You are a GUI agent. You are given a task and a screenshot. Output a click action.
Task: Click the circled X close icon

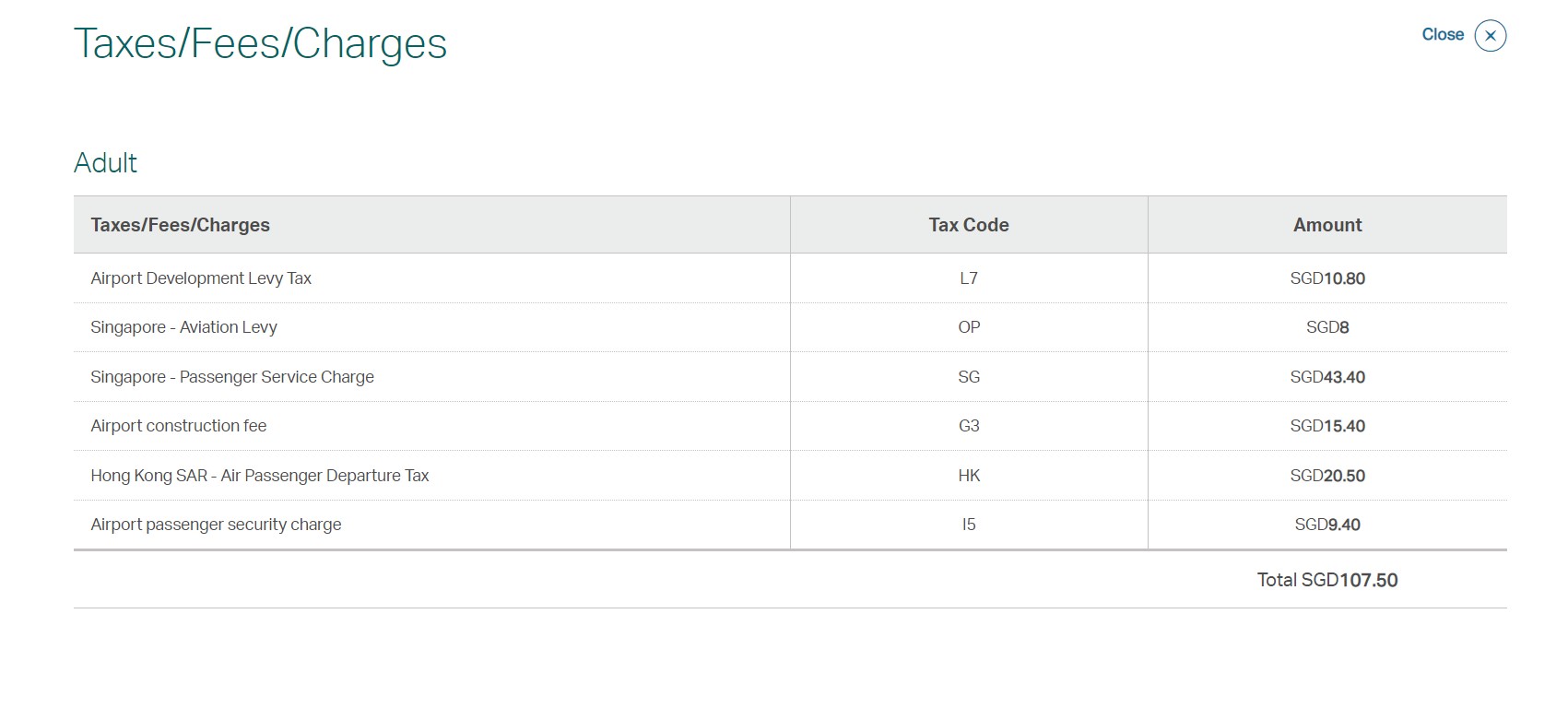click(x=1491, y=36)
